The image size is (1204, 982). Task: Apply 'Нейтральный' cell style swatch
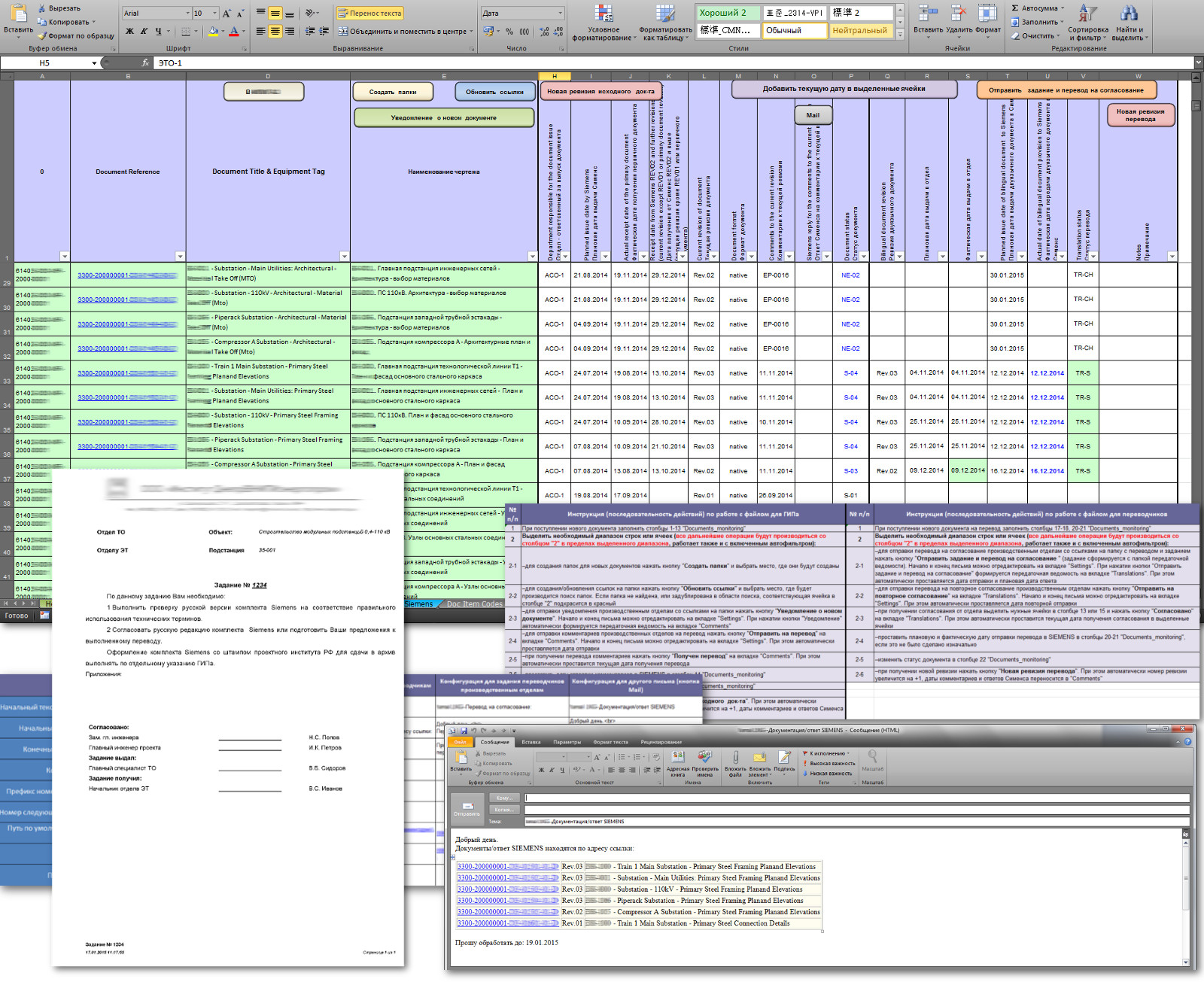860,31
